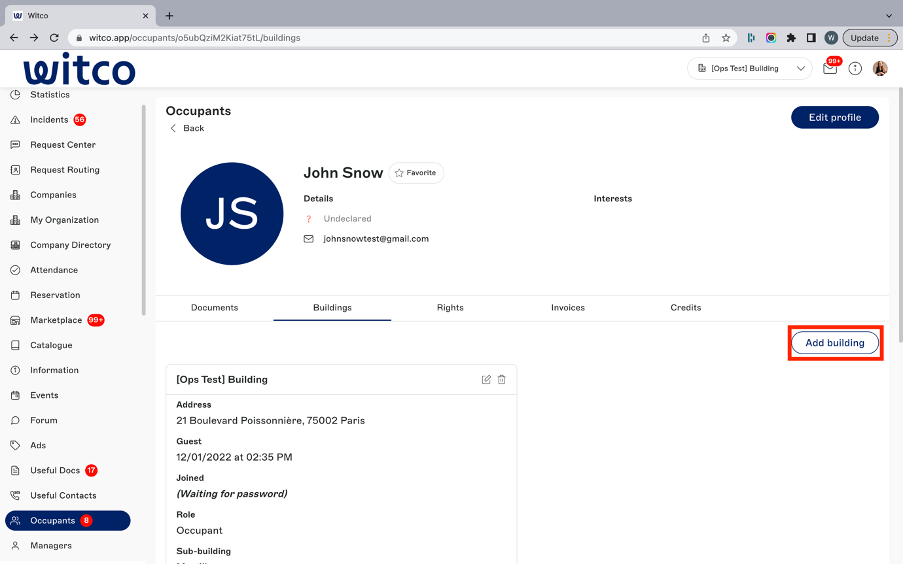Open Incidents in the sidebar

coord(48,120)
